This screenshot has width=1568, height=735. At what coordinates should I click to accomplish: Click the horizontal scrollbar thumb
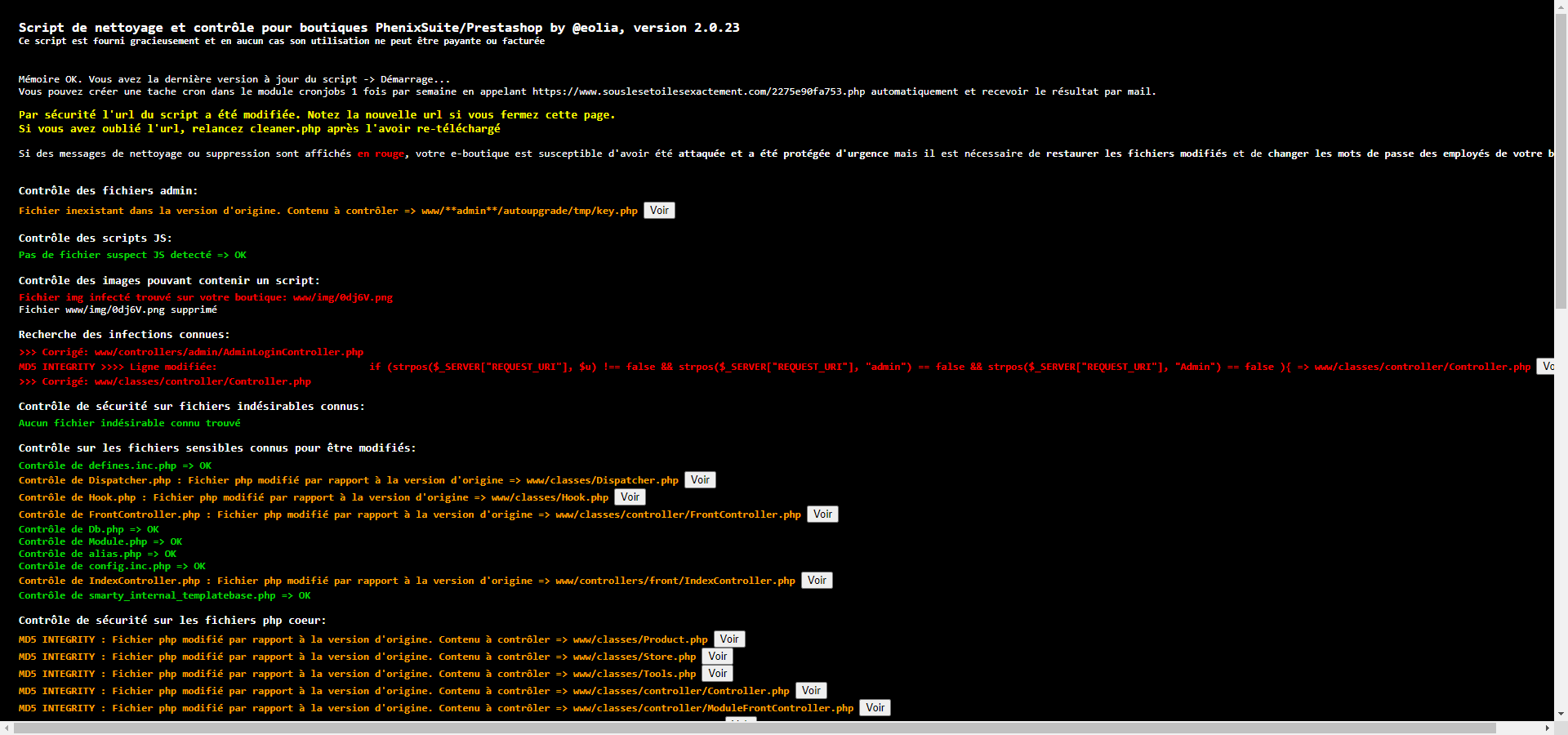pos(755,728)
